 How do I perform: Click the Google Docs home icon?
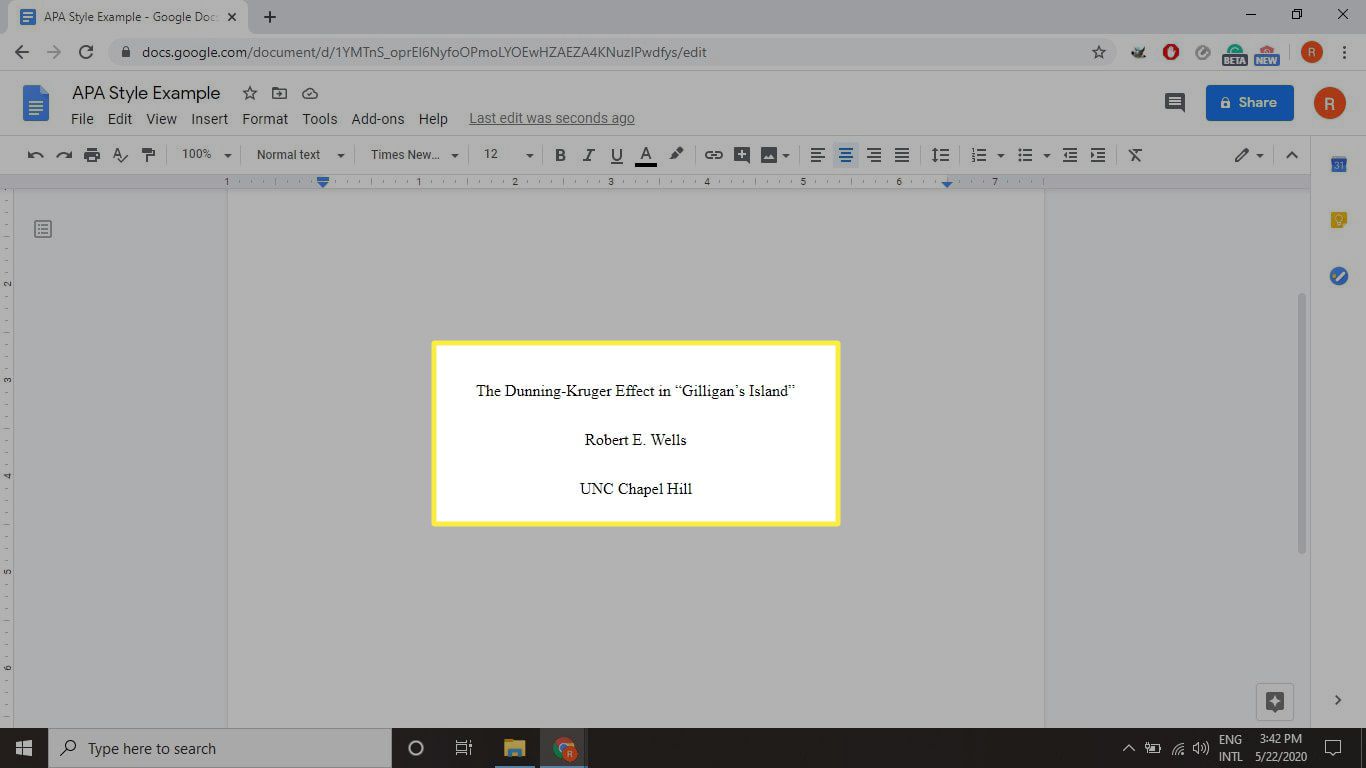(36, 102)
